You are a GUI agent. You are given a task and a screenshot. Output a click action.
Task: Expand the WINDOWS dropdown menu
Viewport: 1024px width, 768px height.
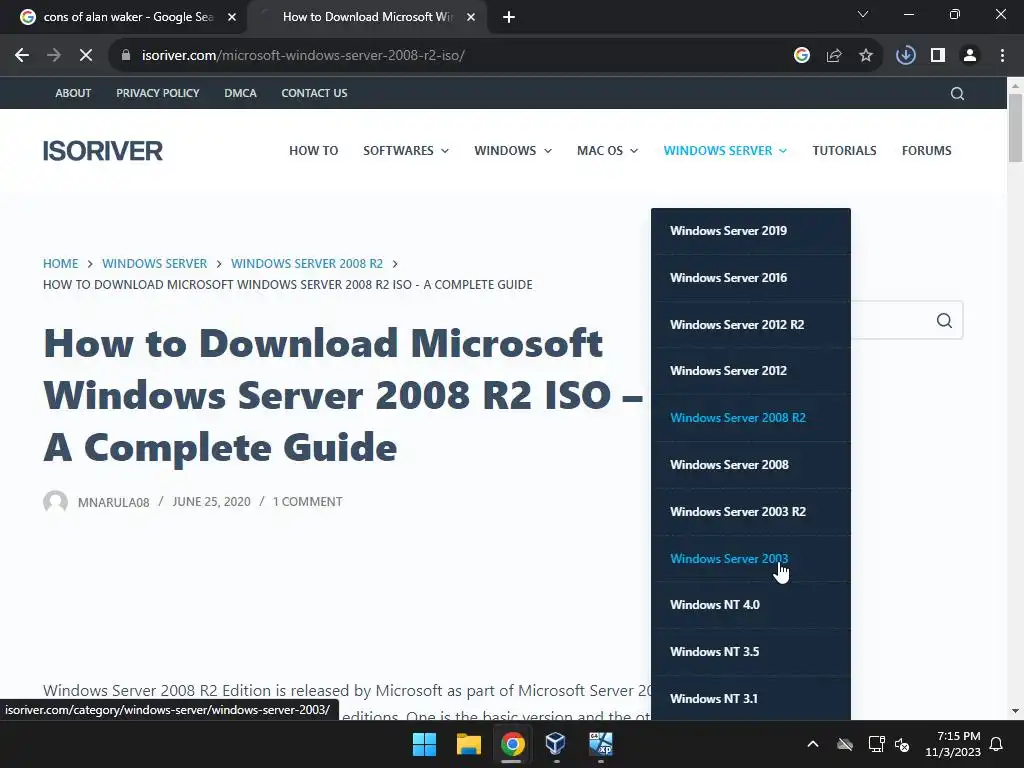(513, 151)
